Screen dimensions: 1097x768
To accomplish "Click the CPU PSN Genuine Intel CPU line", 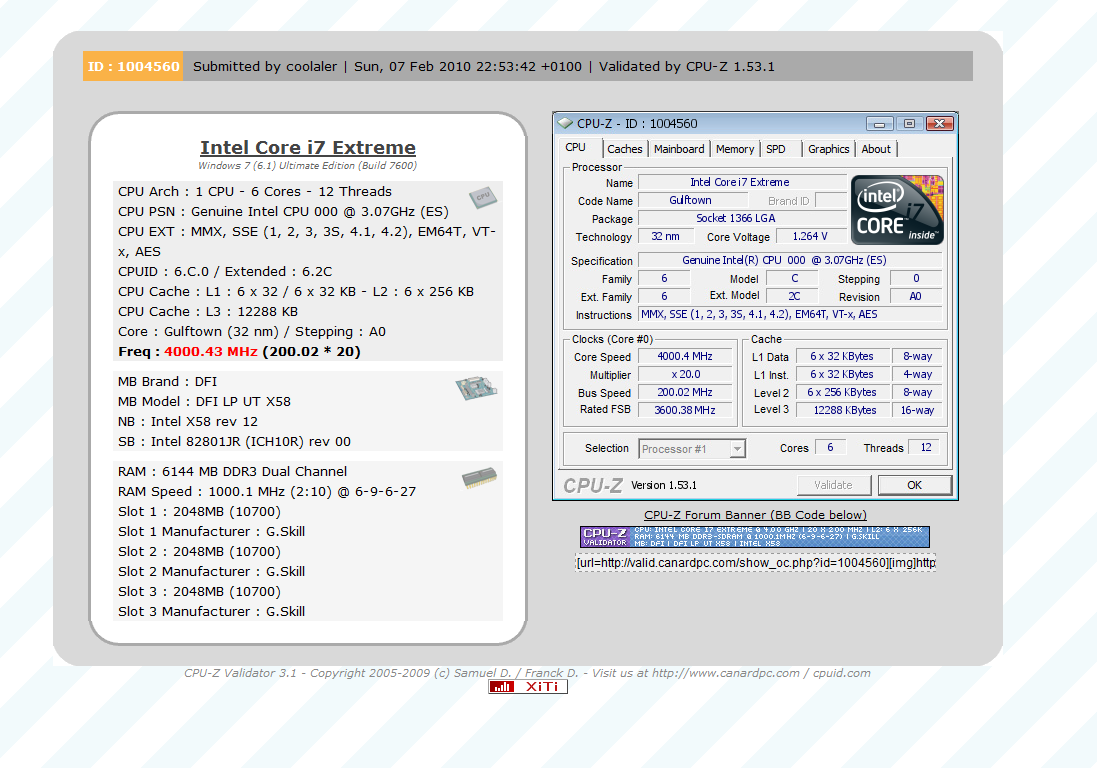I will click(x=283, y=212).
